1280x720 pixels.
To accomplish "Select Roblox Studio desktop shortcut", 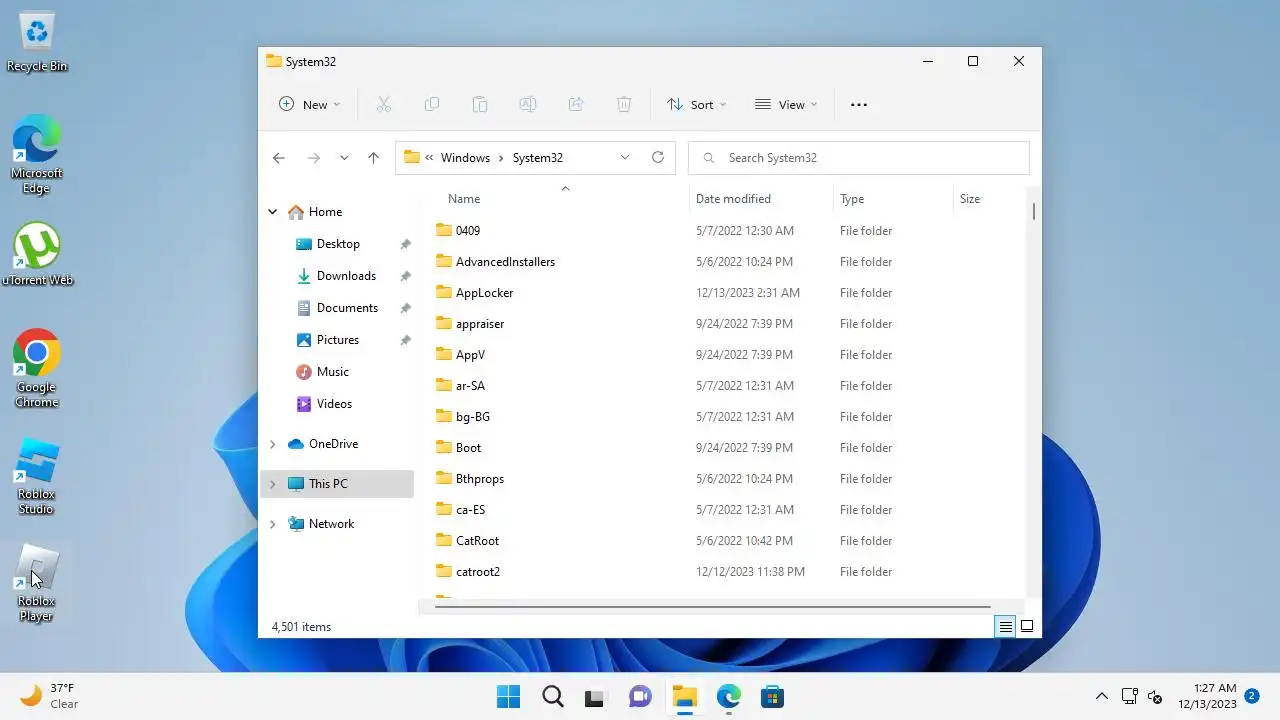I will coord(37,476).
